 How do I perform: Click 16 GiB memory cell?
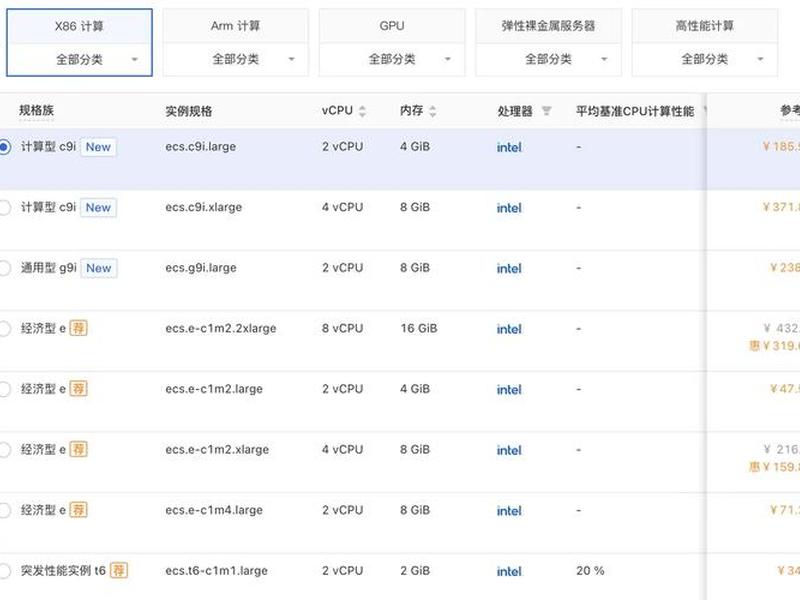tap(419, 329)
